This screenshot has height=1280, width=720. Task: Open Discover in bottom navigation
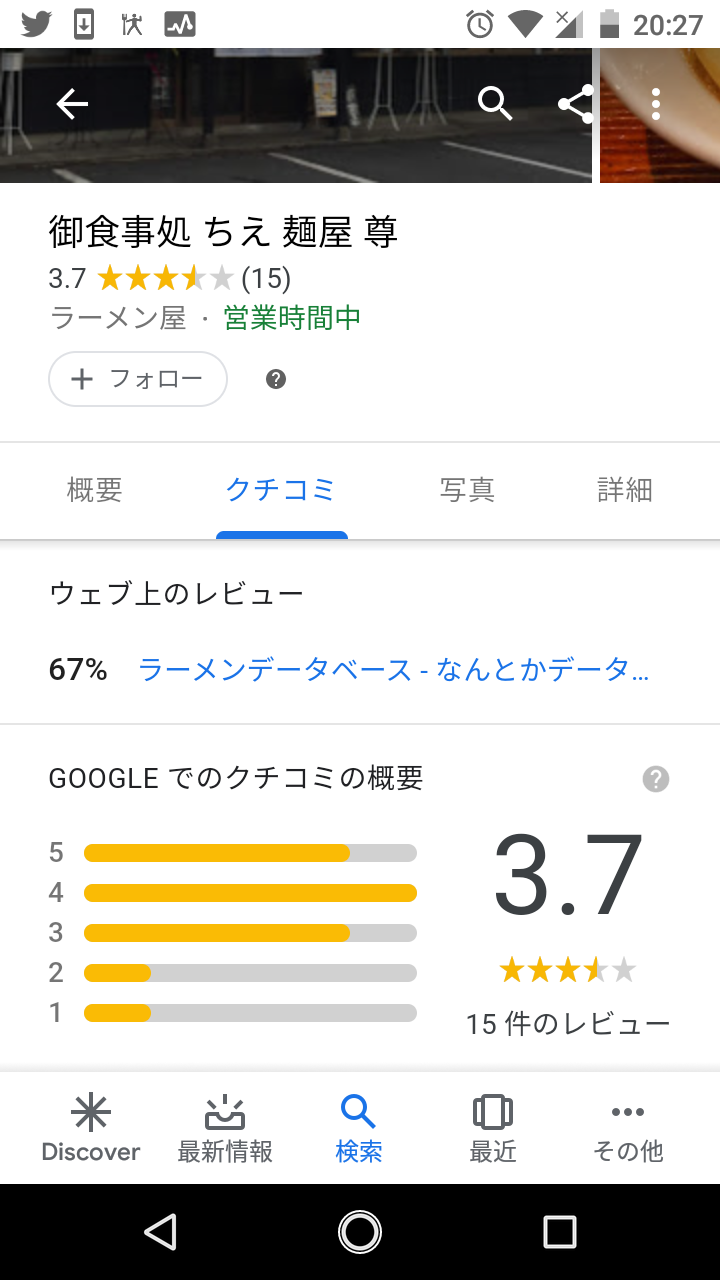coord(91,1128)
